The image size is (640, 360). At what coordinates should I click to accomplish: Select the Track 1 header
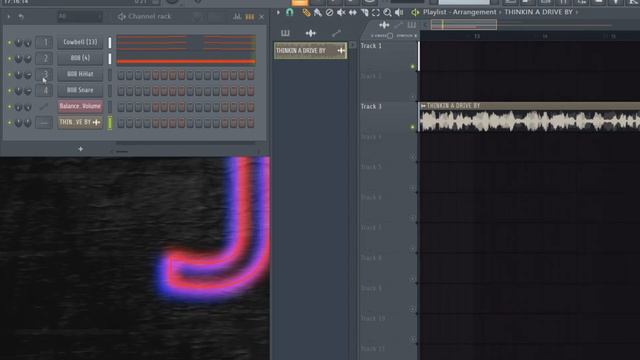(388, 56)
